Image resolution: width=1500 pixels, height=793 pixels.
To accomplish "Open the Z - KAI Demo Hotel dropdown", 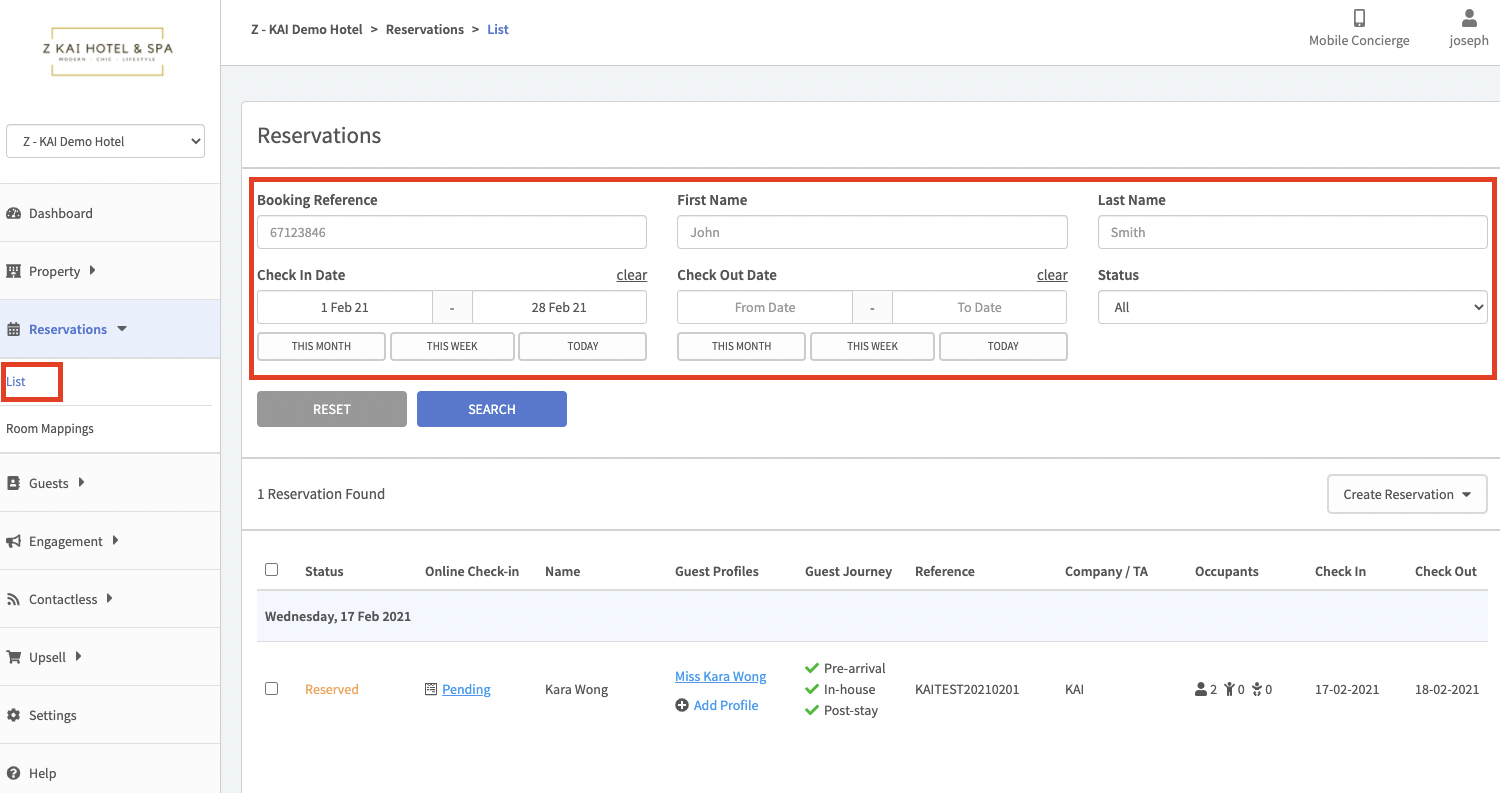I will 105,141.
